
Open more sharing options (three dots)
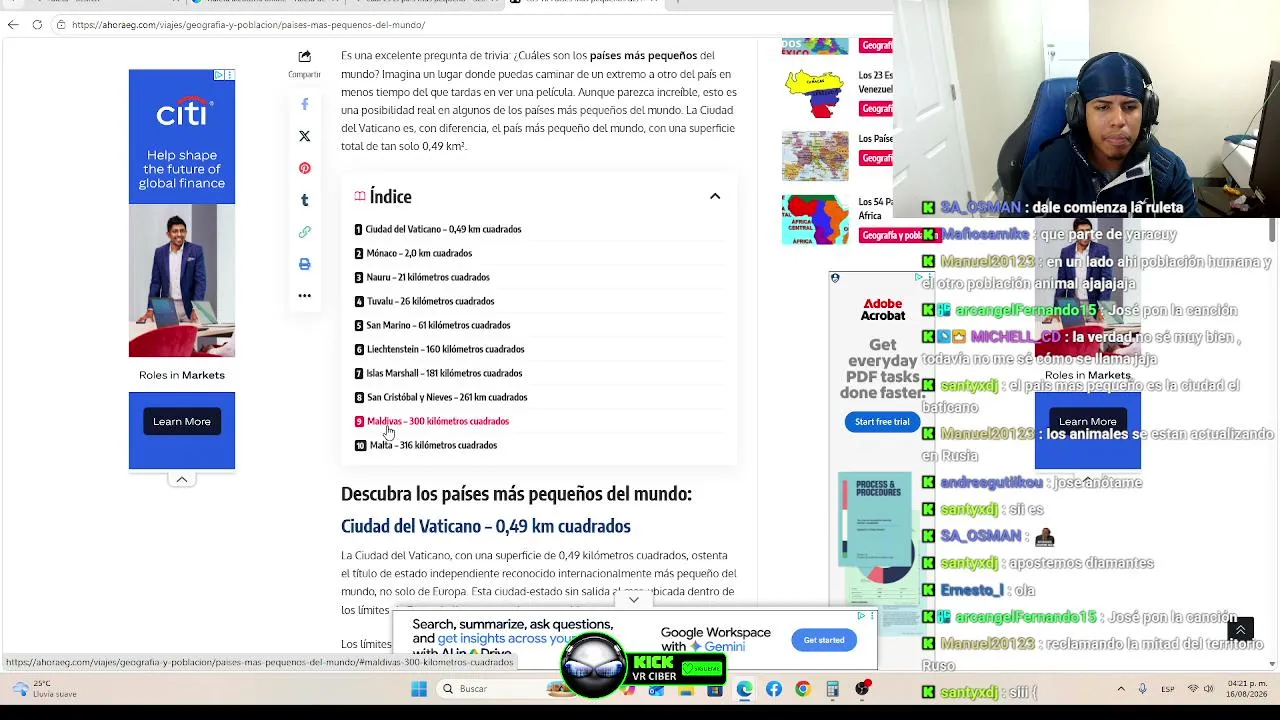tap(305, 296)
